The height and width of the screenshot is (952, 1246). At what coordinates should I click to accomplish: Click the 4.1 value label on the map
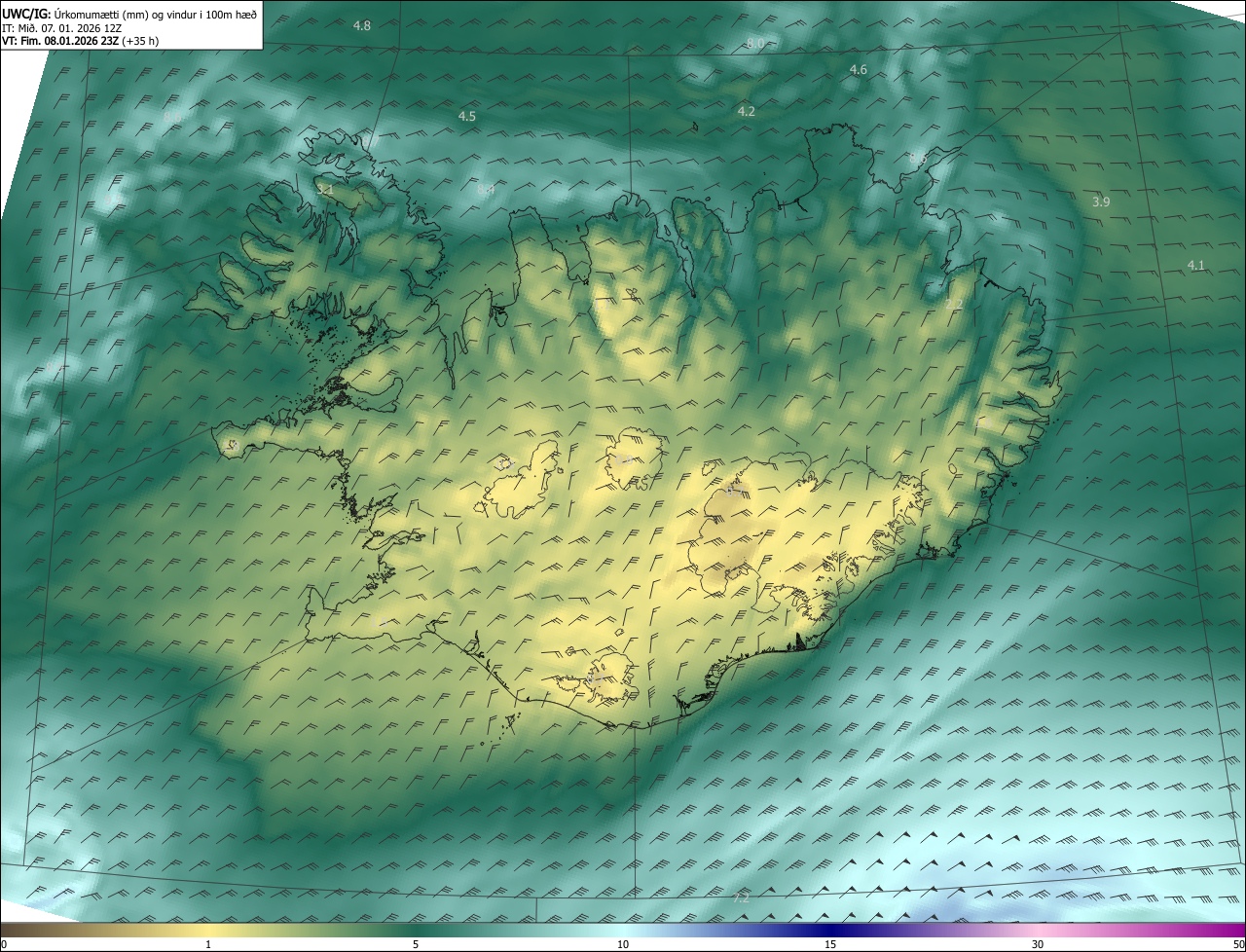point(1196,266)
